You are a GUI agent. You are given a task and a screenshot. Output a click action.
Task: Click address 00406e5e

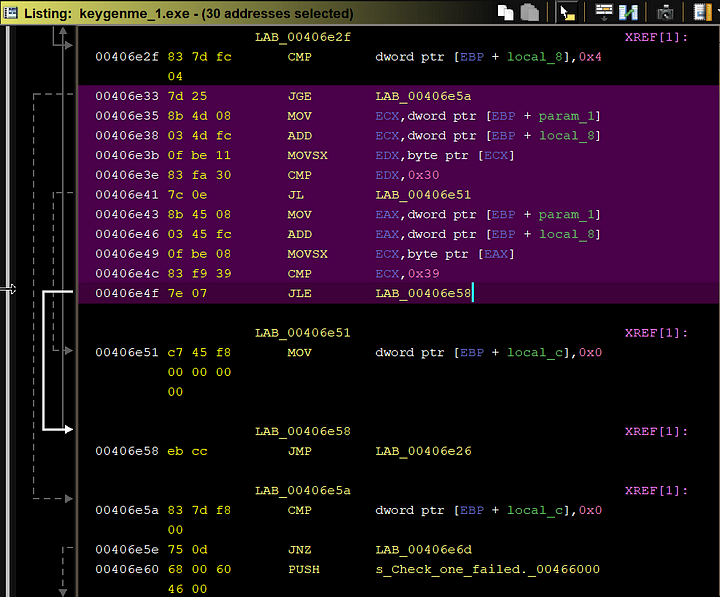[127, 550]
